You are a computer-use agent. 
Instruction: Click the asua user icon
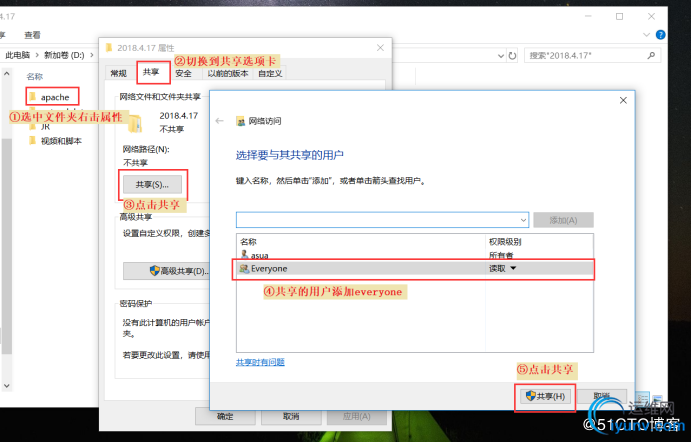pos(245,254)
